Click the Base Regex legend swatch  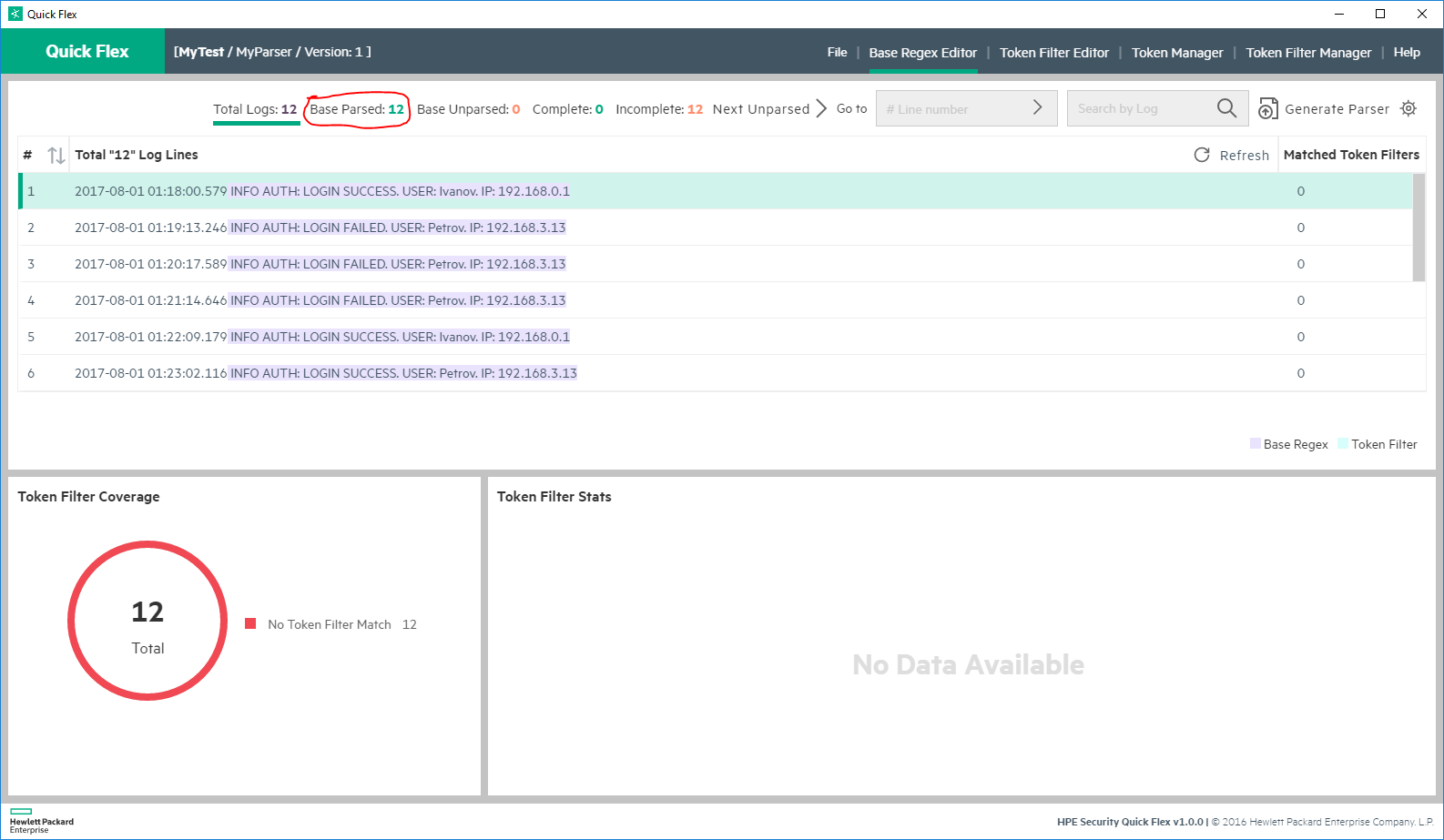point(1256,443)
